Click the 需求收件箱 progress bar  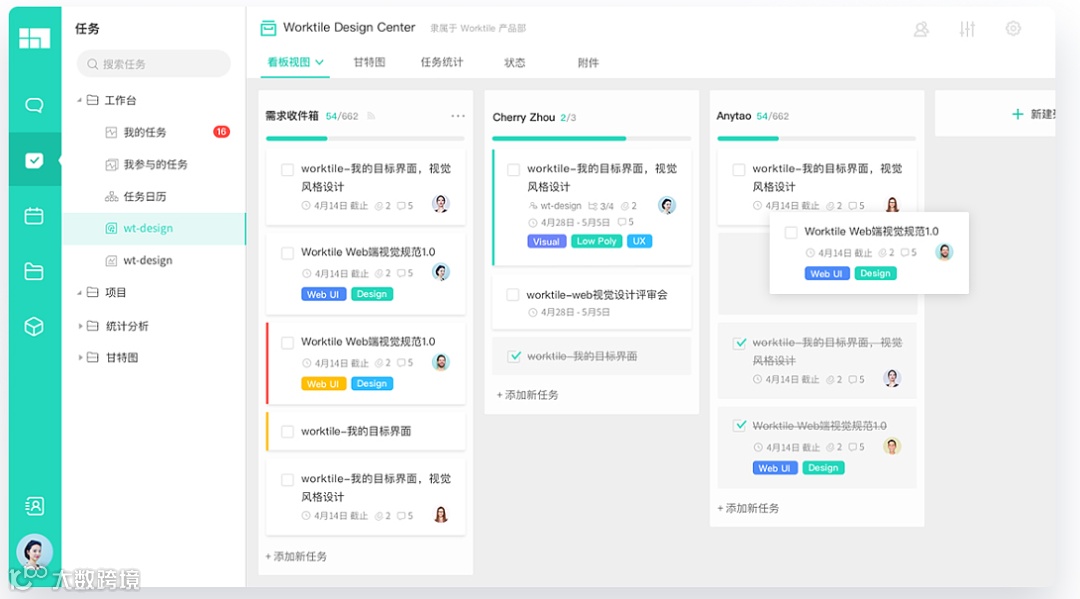[366, 138]
